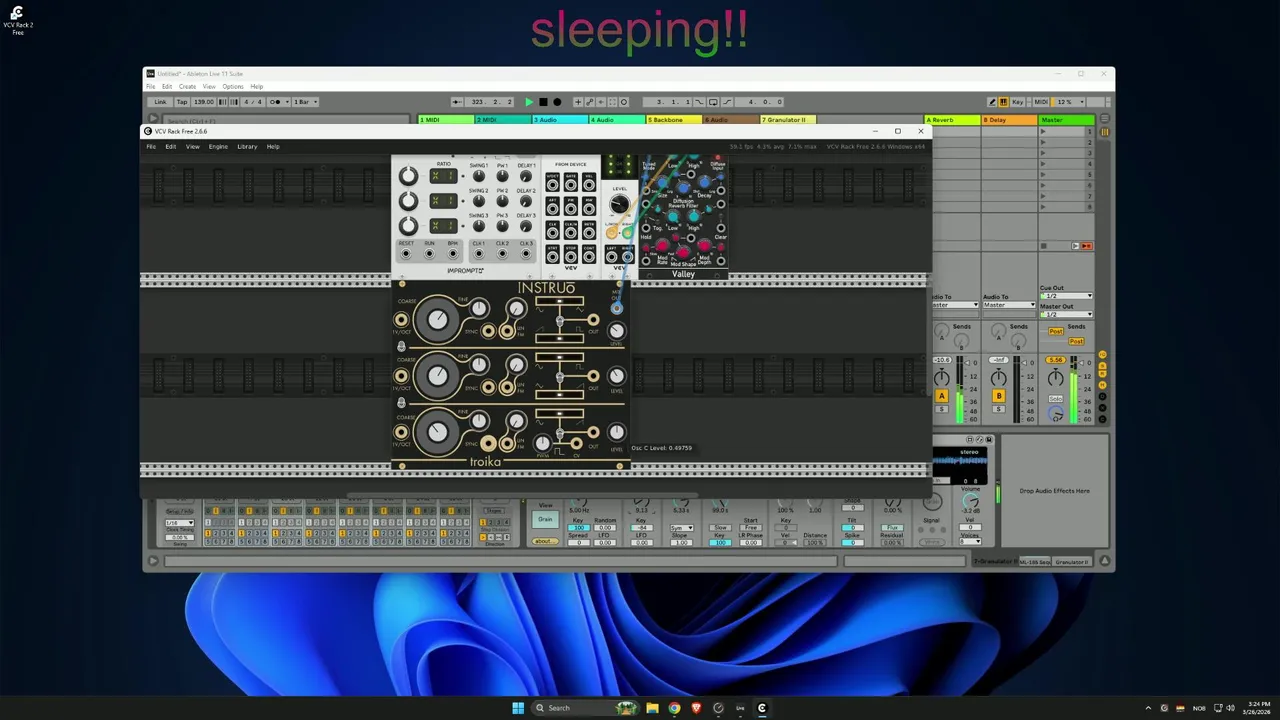Adjust the A Reverb track pan knob
Screen dimensions: 1280x720
(941, 377)
